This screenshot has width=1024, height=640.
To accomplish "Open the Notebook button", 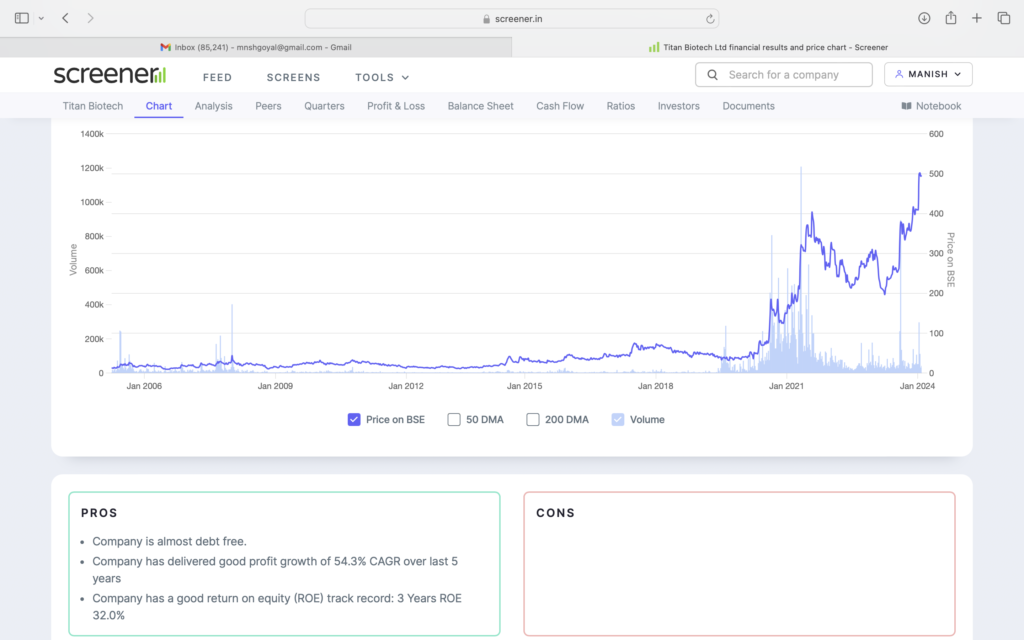I will pos(931,106).
